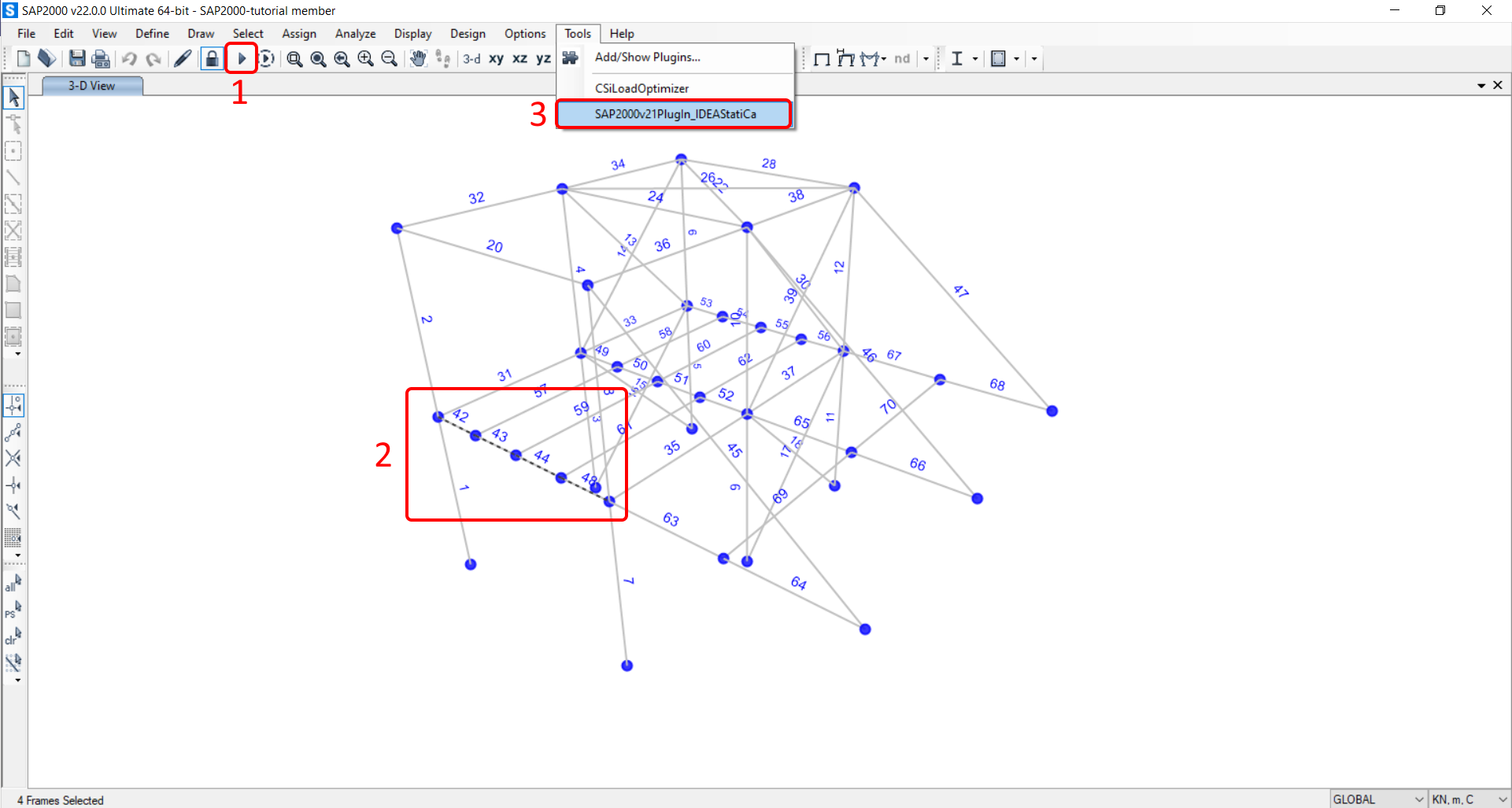1512x808 pixels.
Task: Click the Save model disk icon
Action: (76, 58)
